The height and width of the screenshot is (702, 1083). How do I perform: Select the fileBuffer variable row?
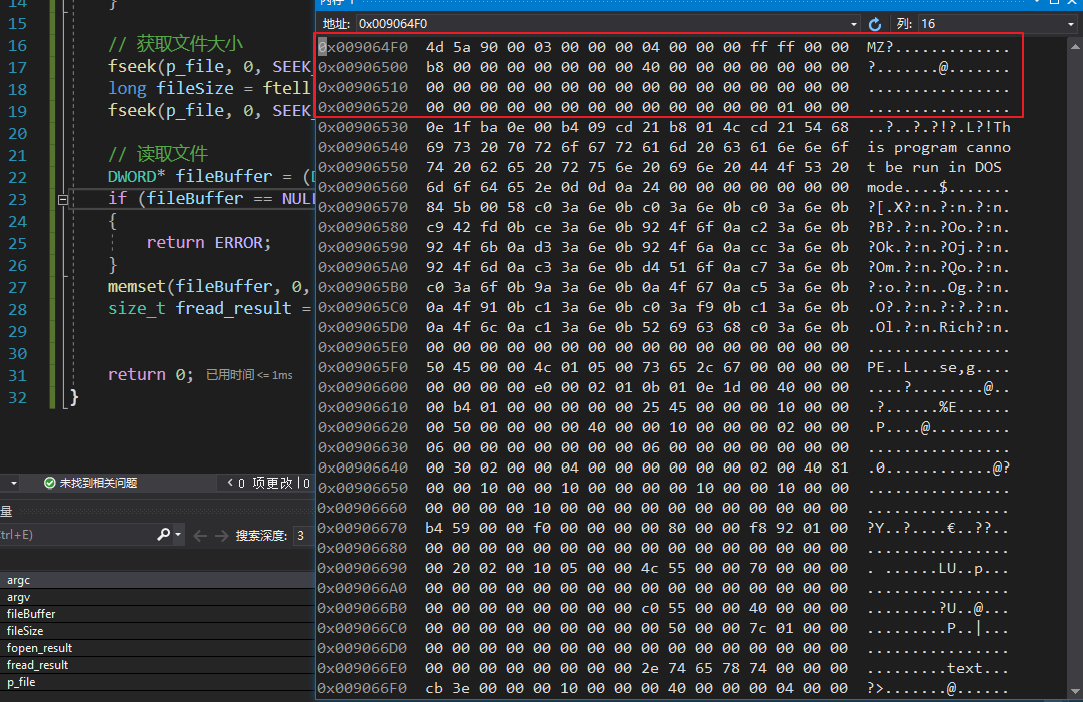31,614
